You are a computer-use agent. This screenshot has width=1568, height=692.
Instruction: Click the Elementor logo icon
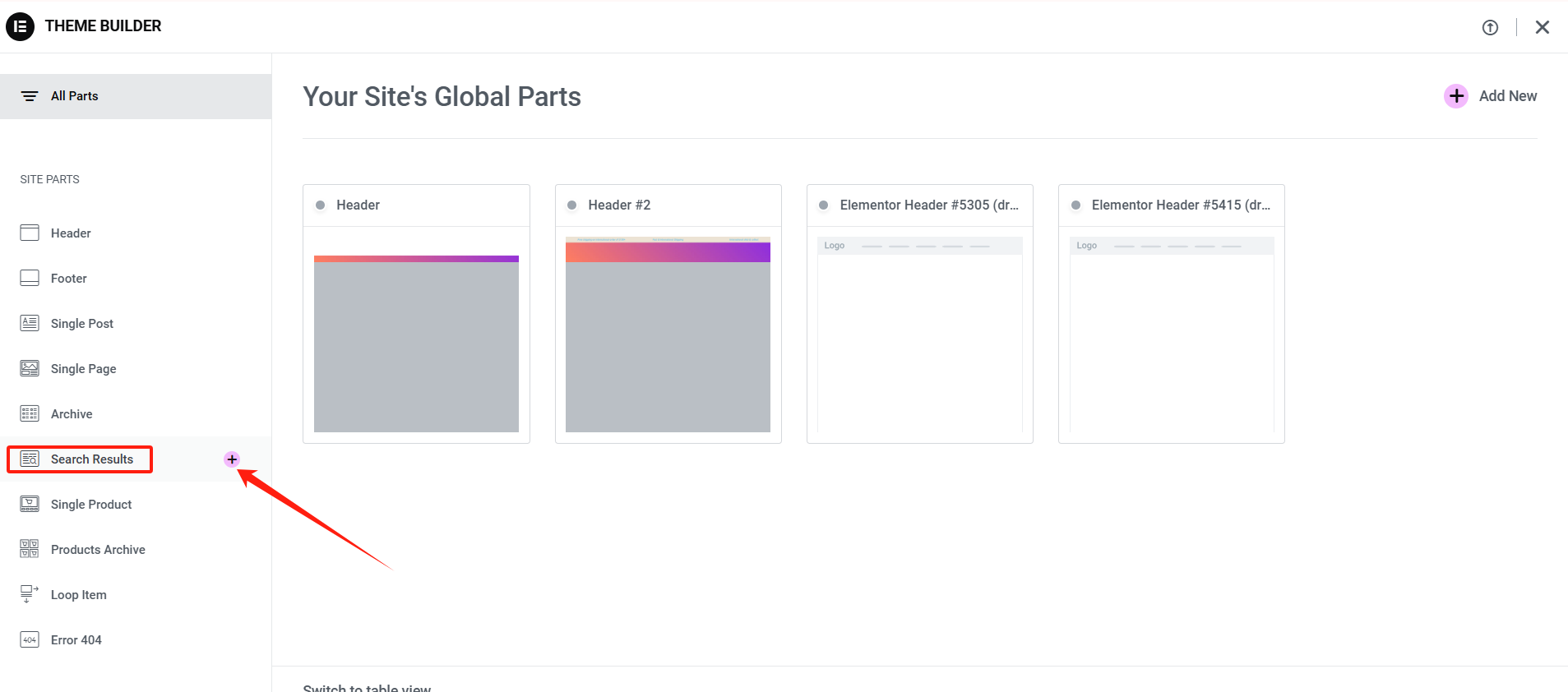21,26
